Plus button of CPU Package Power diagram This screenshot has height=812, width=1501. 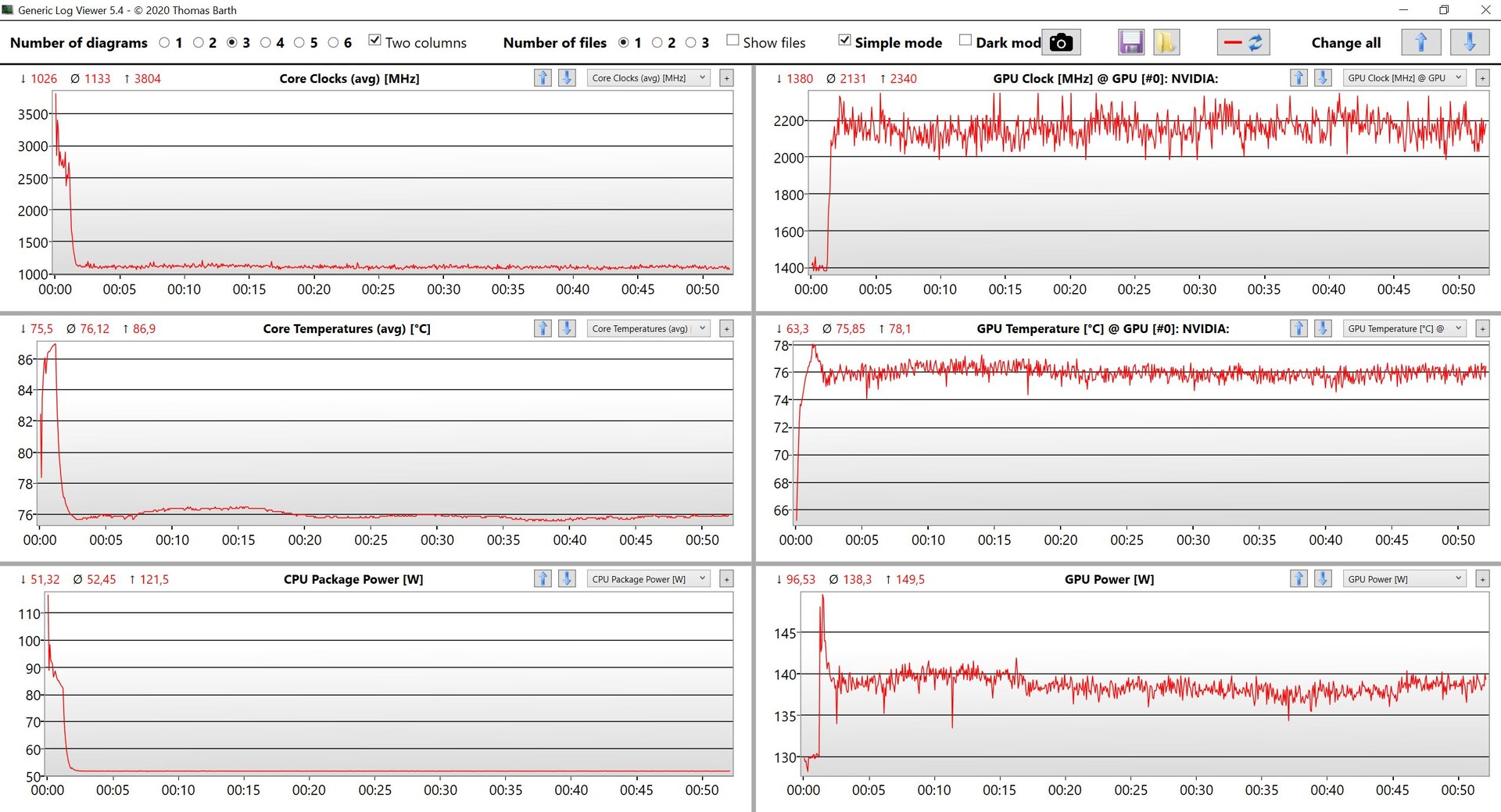(726, 579)
